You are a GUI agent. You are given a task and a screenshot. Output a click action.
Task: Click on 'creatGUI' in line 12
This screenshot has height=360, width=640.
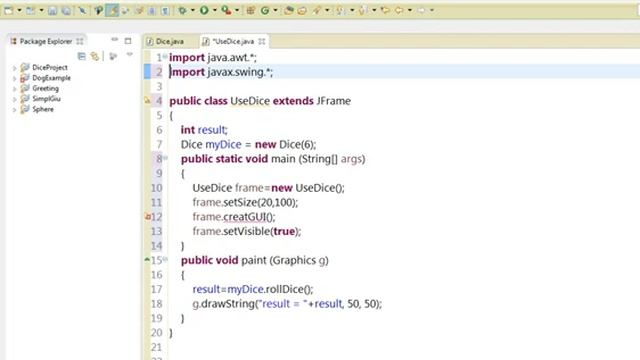(244, 217)
